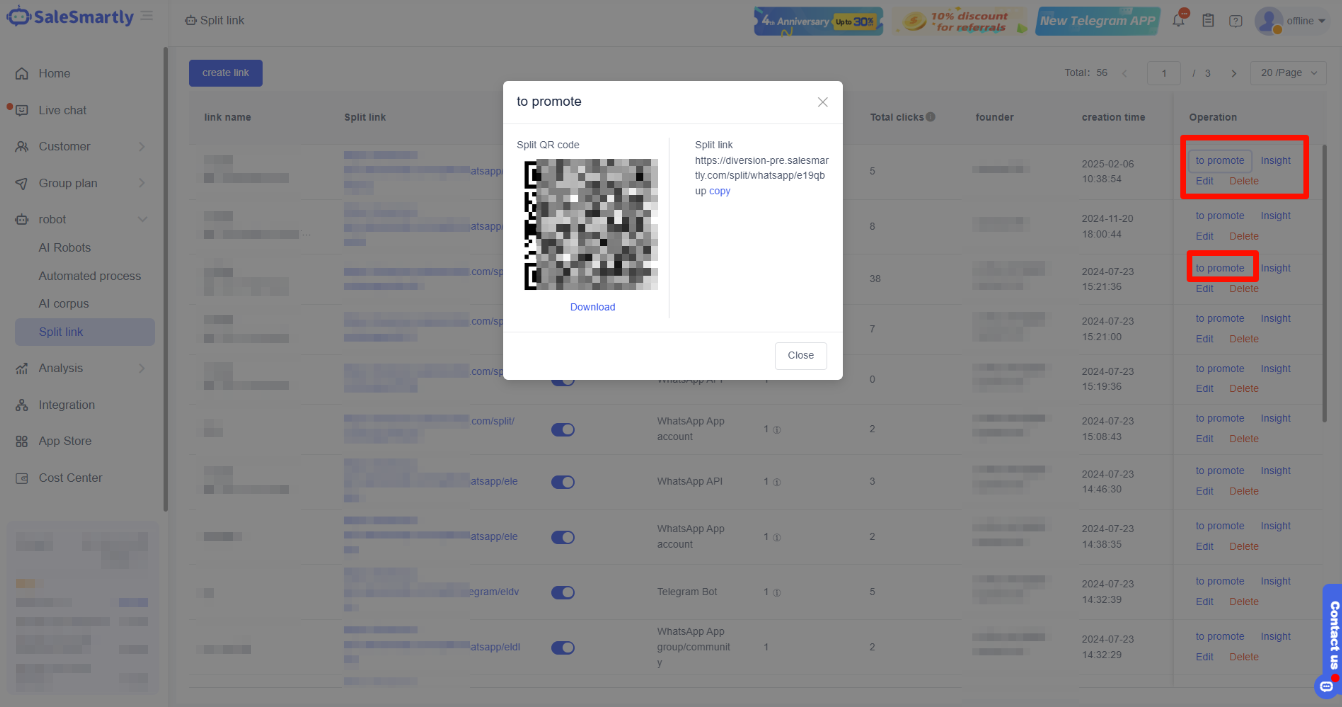Open Insight for the 2024-11-20 row

click(x=1276, y=216)
